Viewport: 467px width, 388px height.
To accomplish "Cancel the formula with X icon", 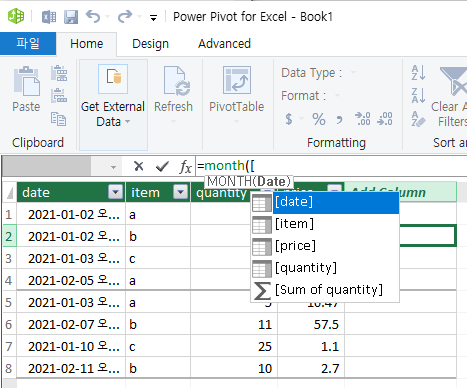I will 139,166.
